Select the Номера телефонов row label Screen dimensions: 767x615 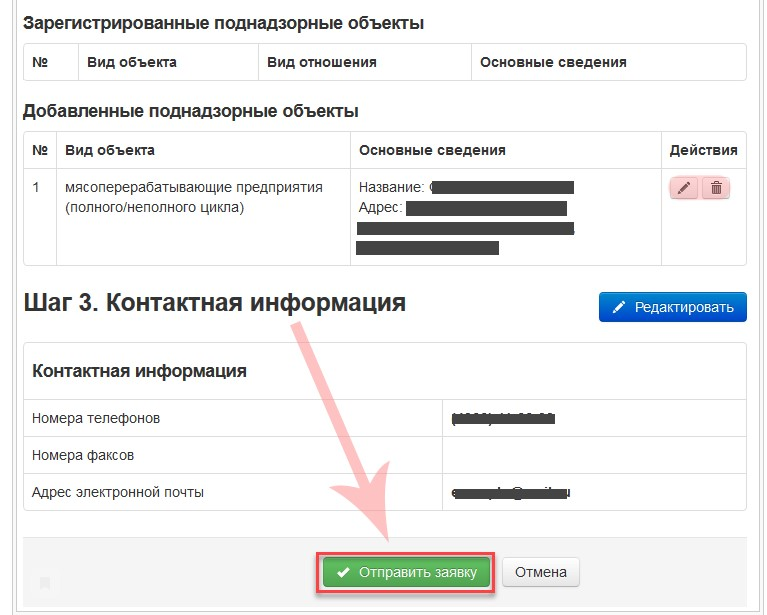[x=96, y=418]
